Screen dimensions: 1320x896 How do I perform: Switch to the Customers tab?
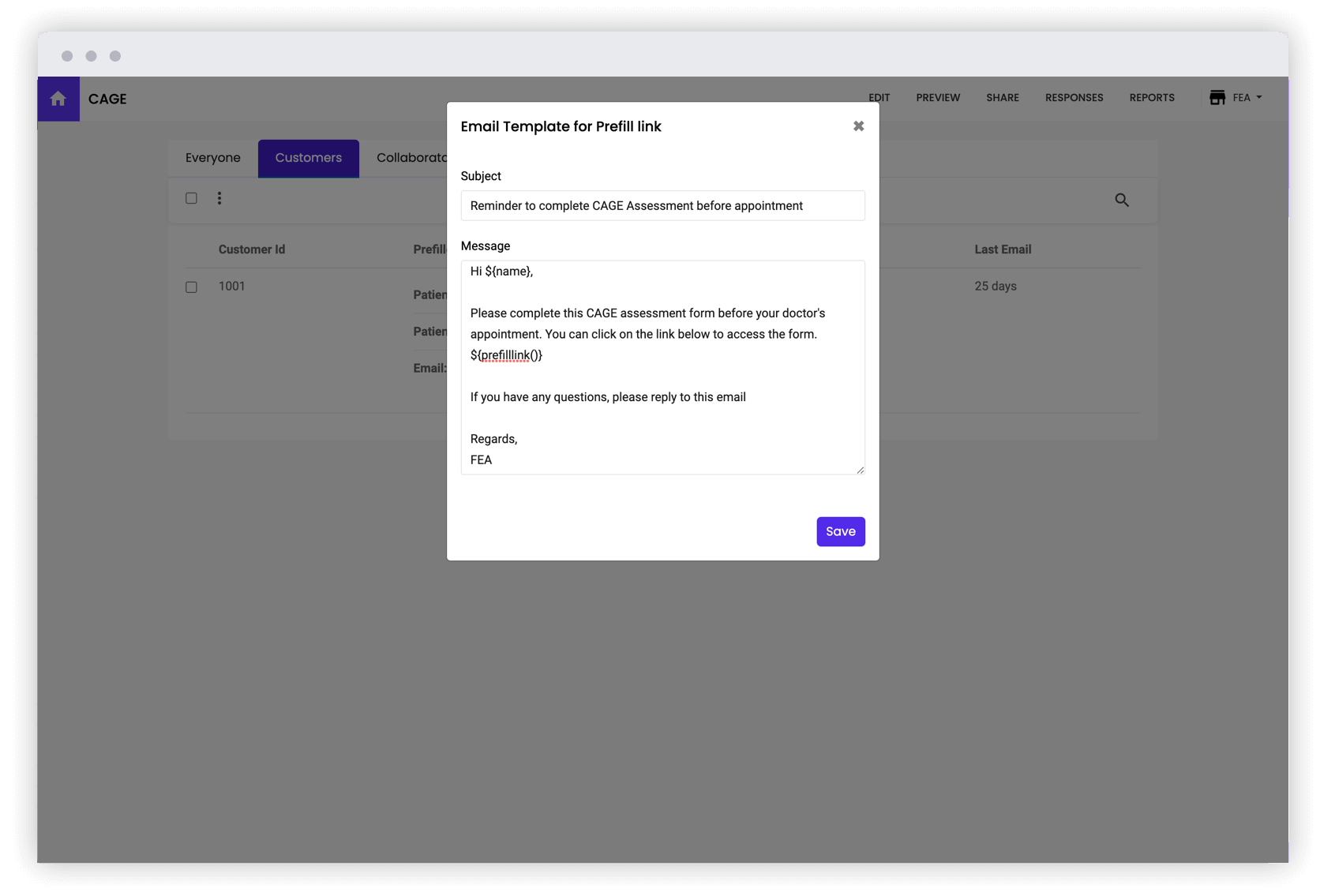[x=308, y=158]
